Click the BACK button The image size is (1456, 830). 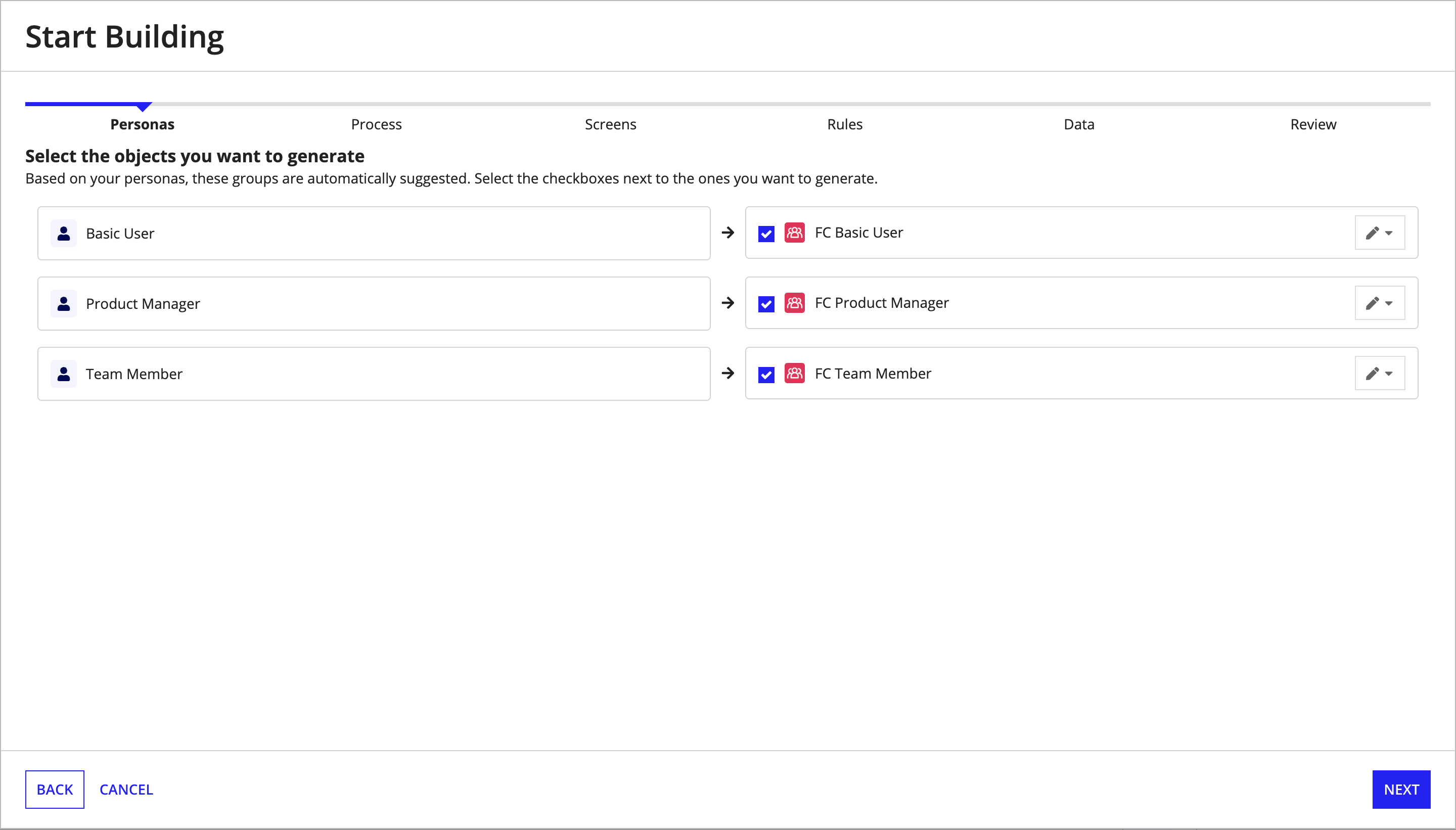[x=55, y=790]
